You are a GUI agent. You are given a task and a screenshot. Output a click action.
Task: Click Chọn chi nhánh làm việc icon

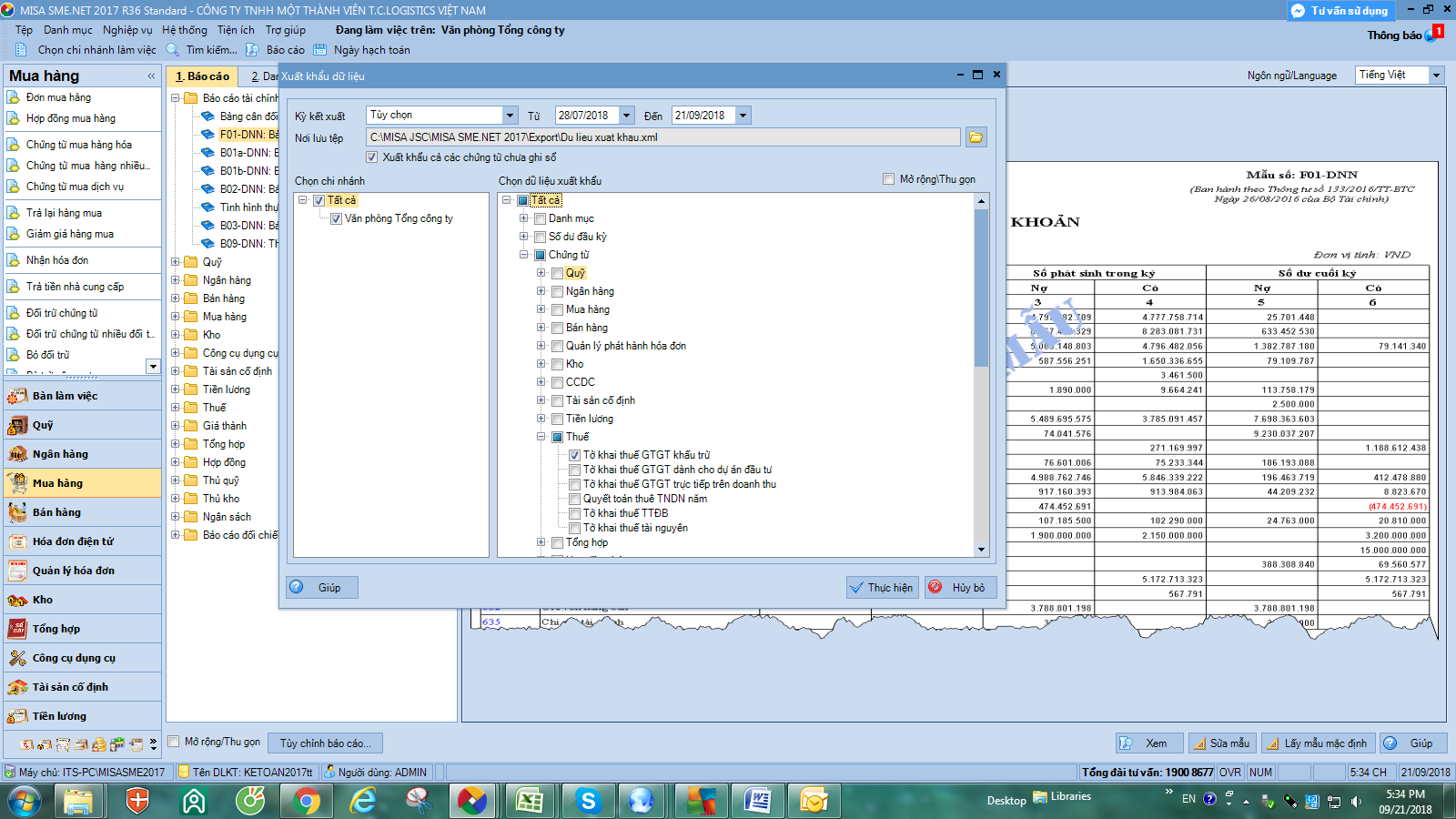pos(21,50)
